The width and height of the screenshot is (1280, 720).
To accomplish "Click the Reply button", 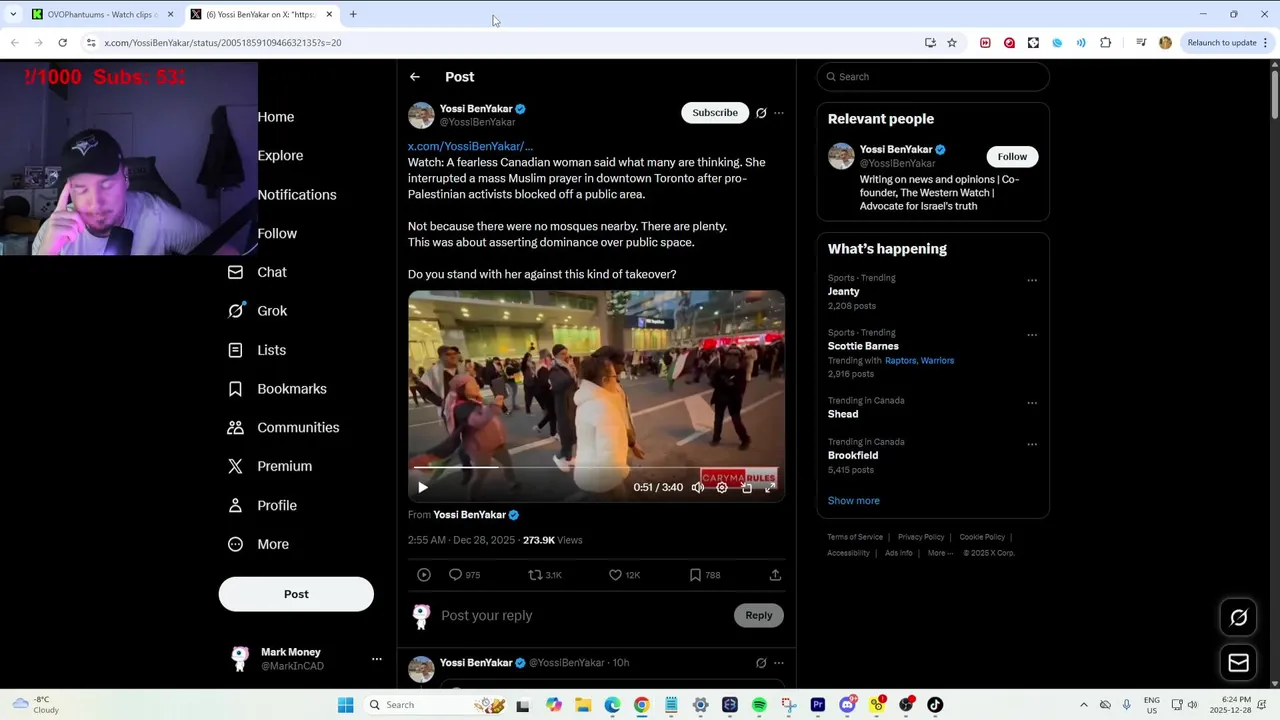I will click(758, 615).
